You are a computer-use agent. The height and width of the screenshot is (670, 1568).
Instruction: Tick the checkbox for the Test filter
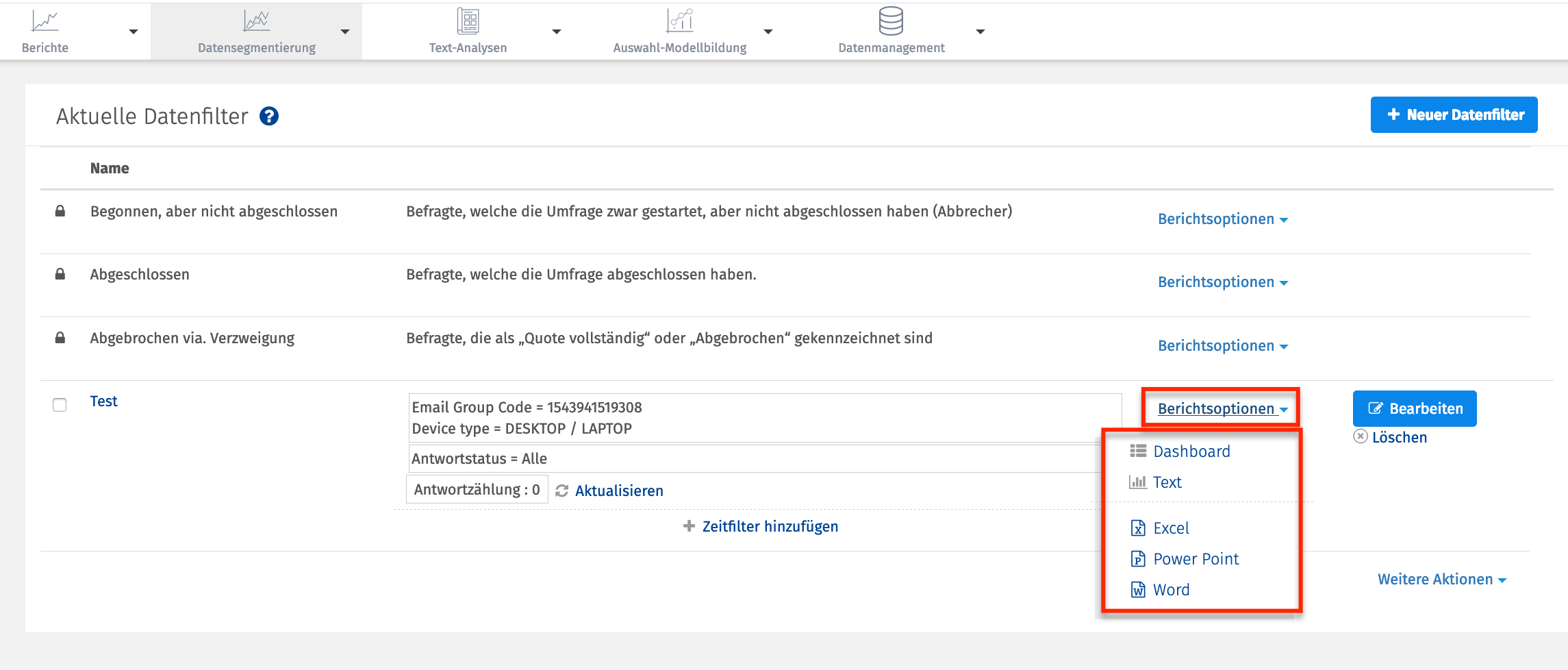(x=60, y=405)
